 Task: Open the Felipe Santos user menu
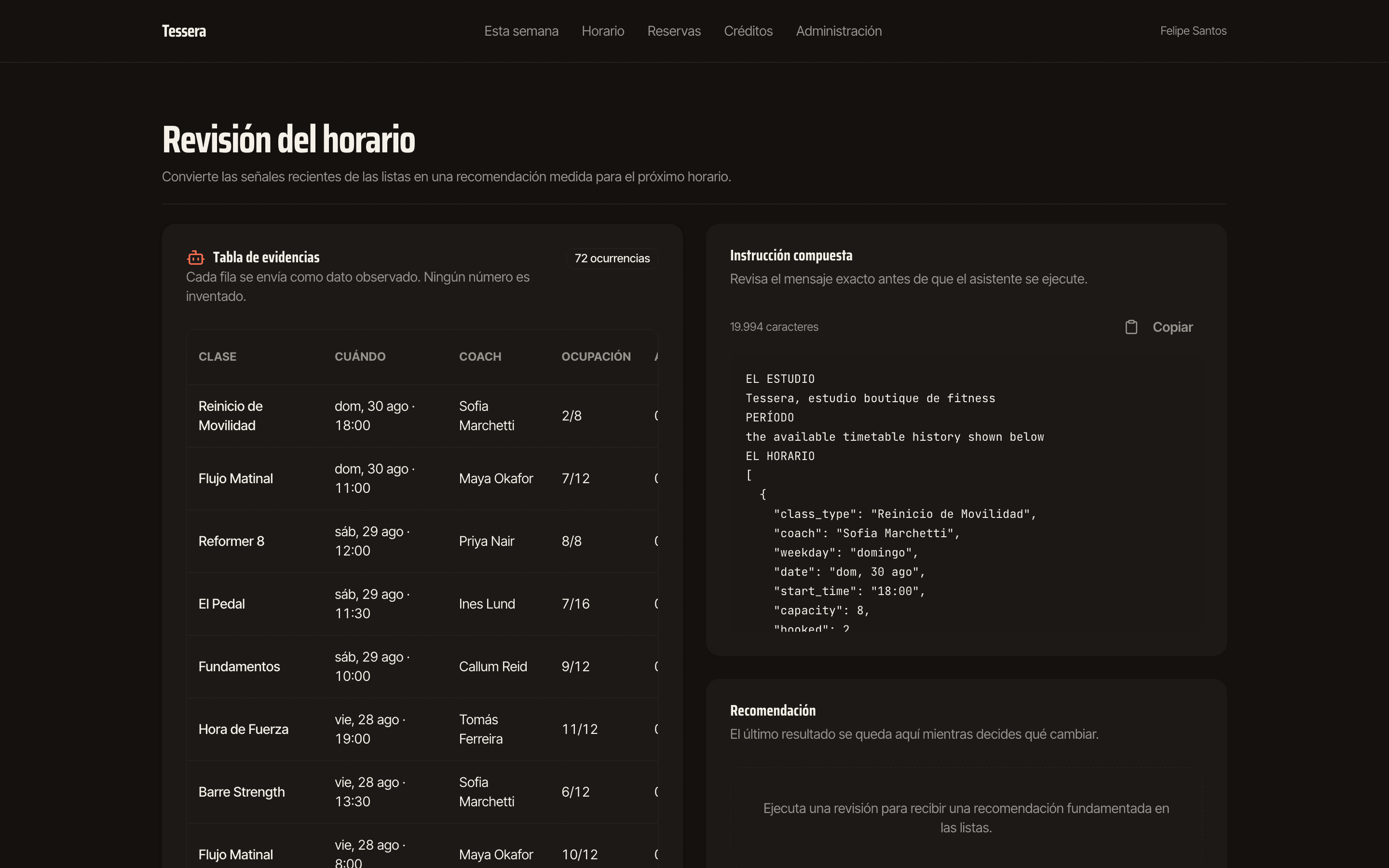pos(1193,31)
